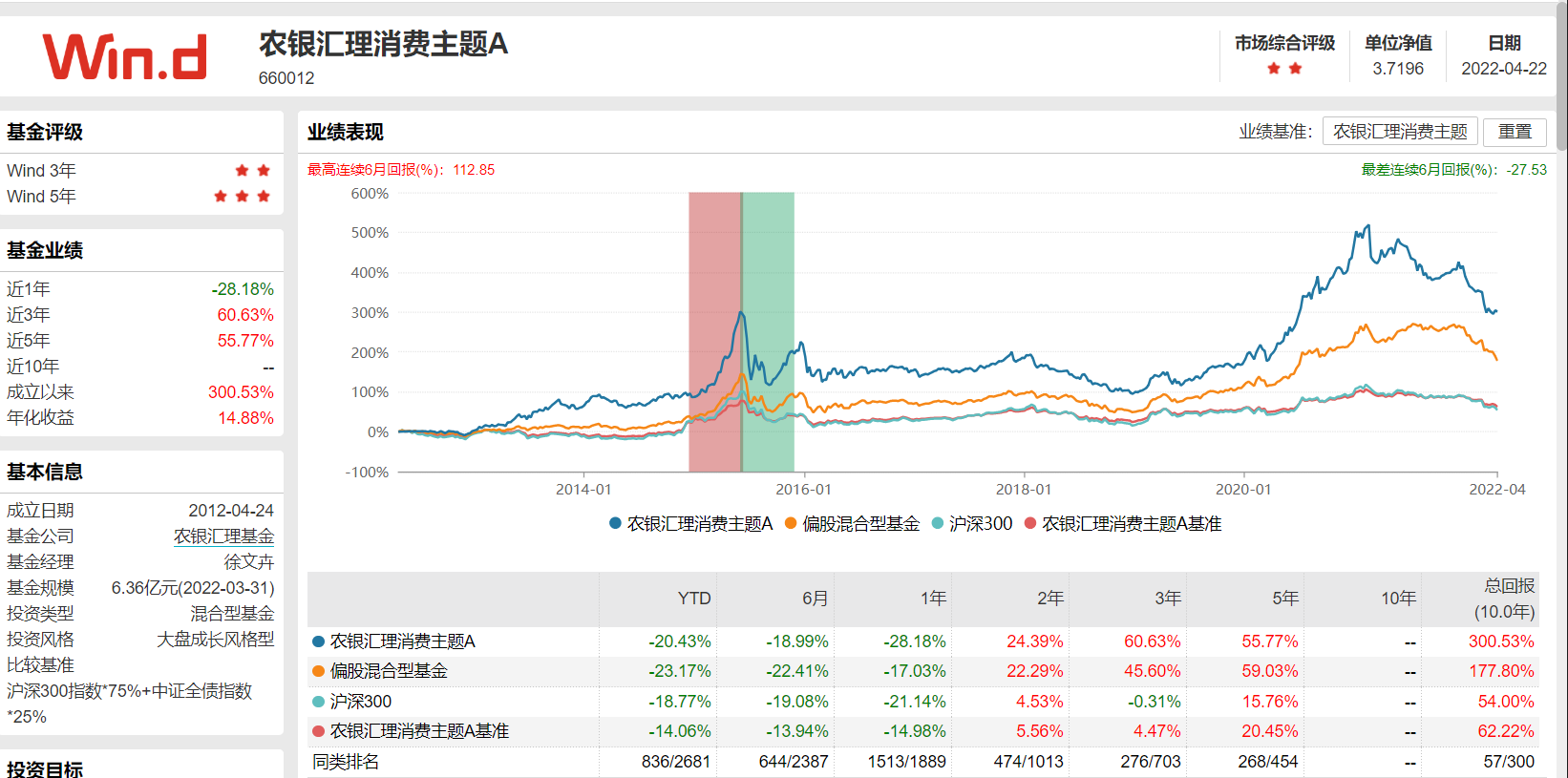The image size is (1568, 778).
Task: Click the Wind 5-year star rating
Action: tap(242, 197)
